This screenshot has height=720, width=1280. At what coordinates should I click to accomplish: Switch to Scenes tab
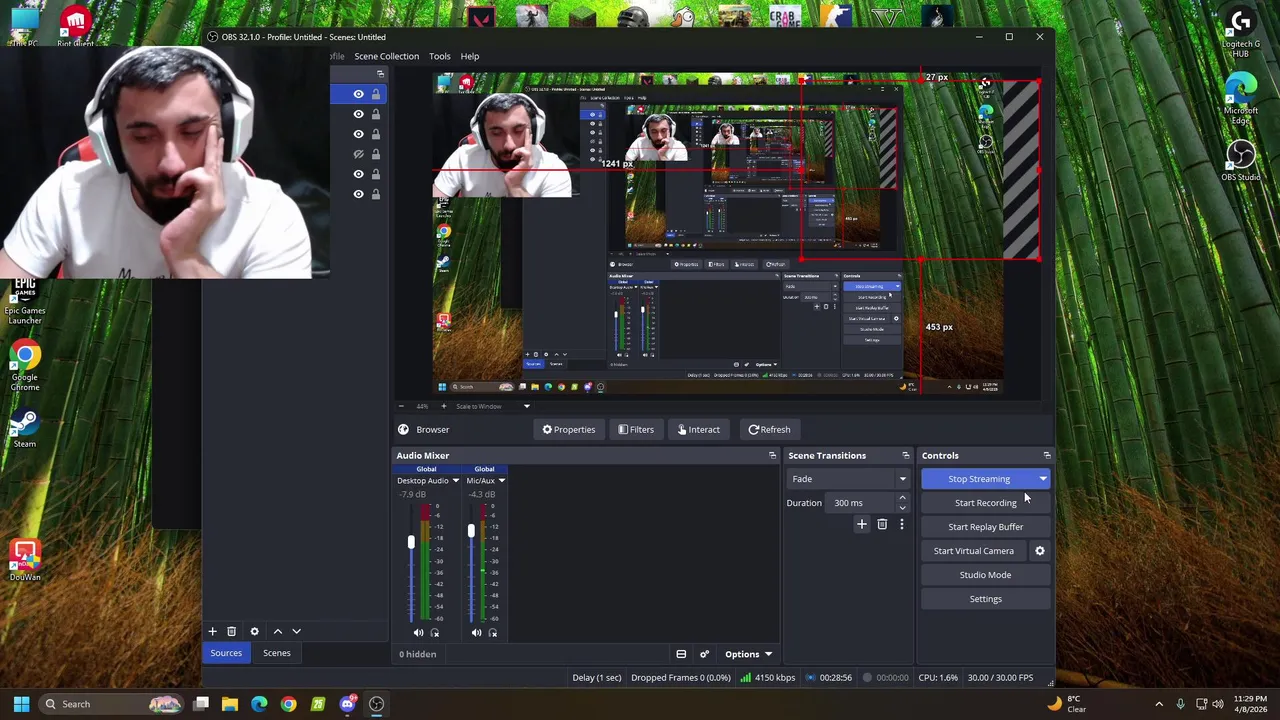click(x=277, y=653)
